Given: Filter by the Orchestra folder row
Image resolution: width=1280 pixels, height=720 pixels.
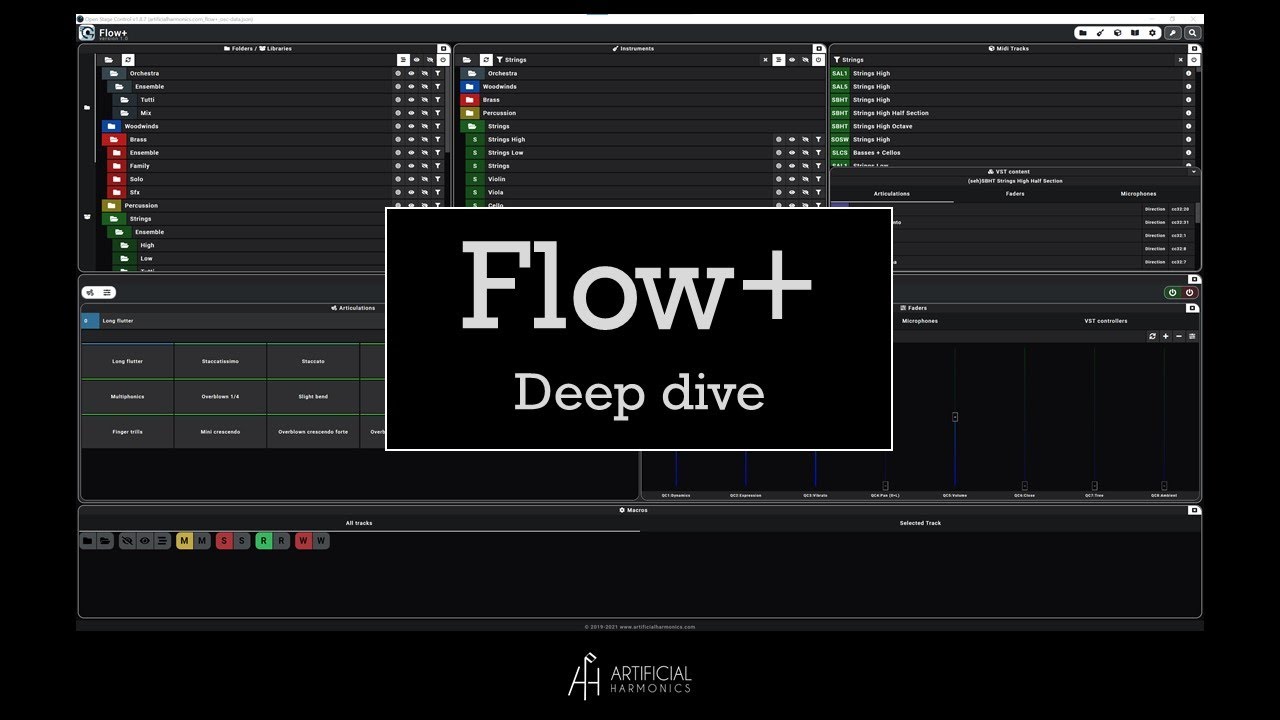Looking at the screenshot, I should point(437,73).
